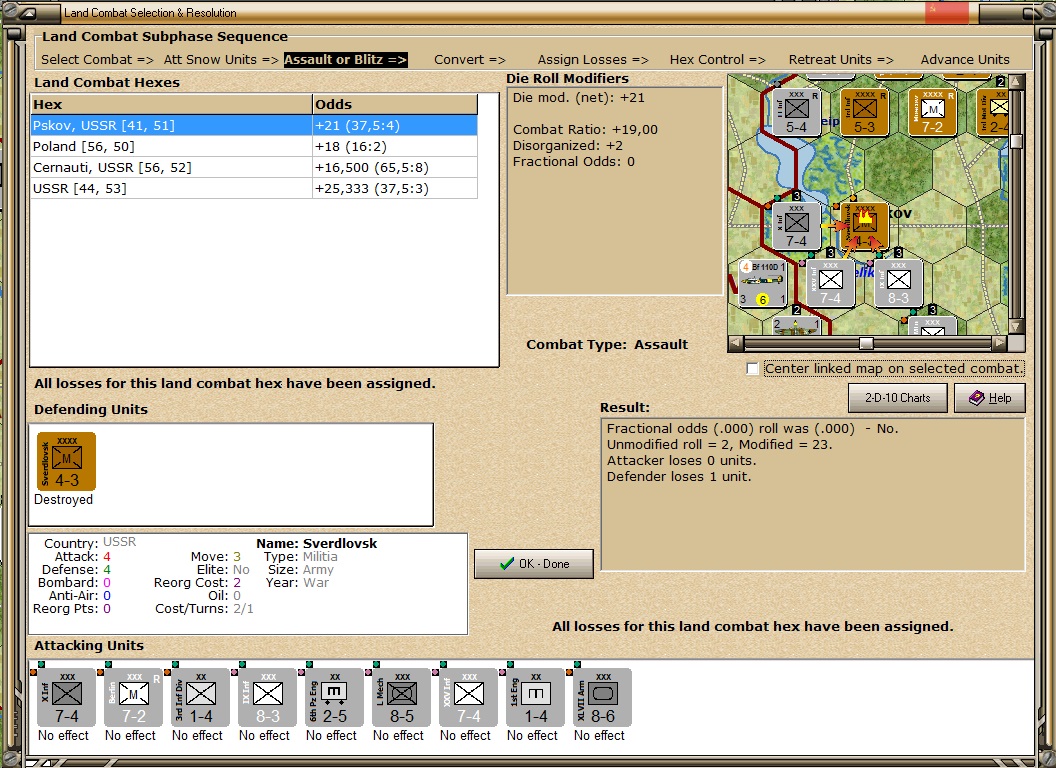Select the XLVII Arm 8-6 attacking unit
The height and width of the screenshot is (768, 1056).
tap(601, 699)
